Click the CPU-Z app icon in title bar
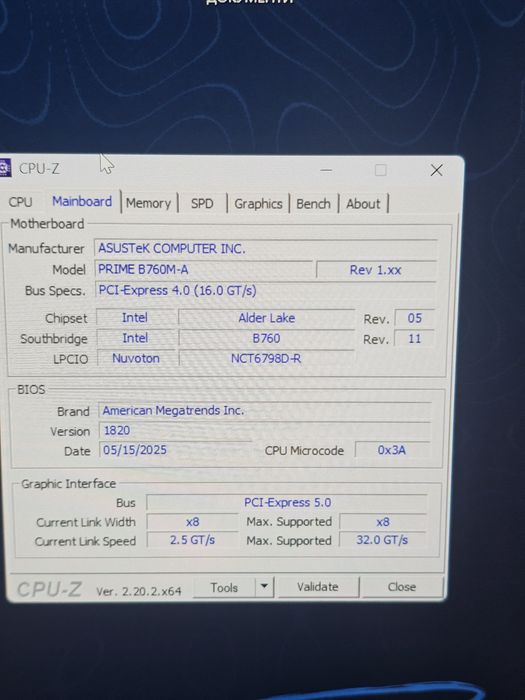The width and height of the screenshot is (525, 700). tap(4, 168)
